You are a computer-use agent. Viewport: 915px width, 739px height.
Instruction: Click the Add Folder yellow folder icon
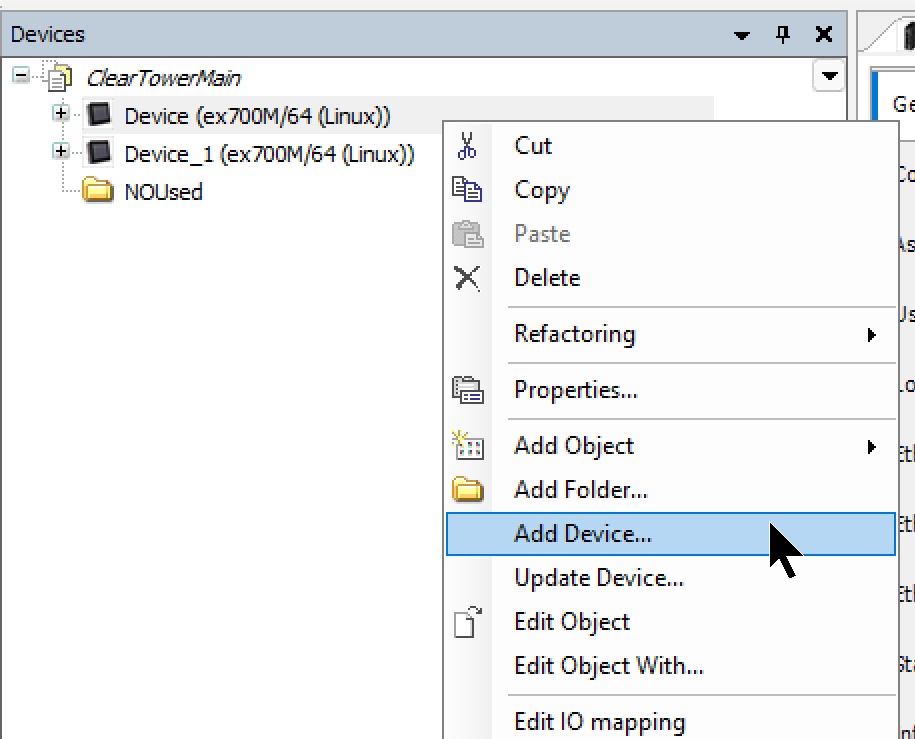point(467,490)
